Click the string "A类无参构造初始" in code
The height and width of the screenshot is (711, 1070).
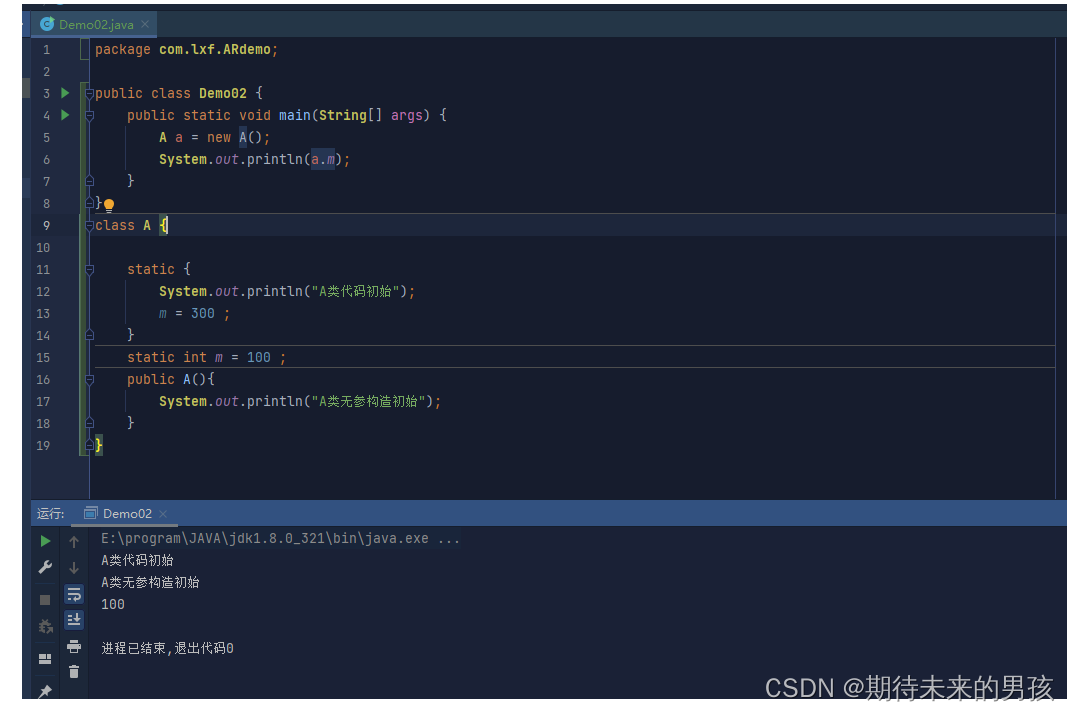point(368,401)
